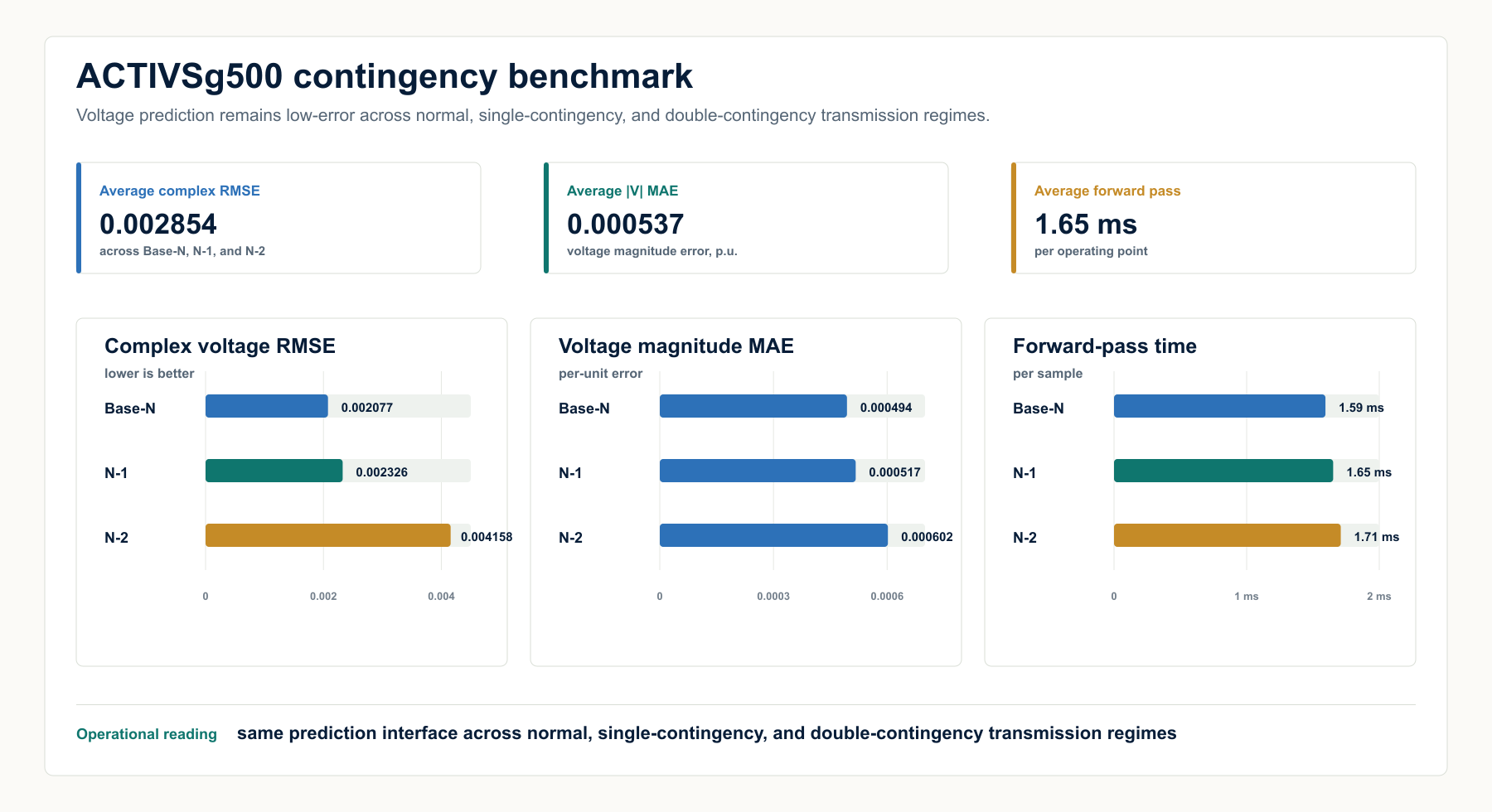Screen dimensions: 1492x812
Task: Click the Base-N row label in RMSE chart
Action: coord(130,408)
